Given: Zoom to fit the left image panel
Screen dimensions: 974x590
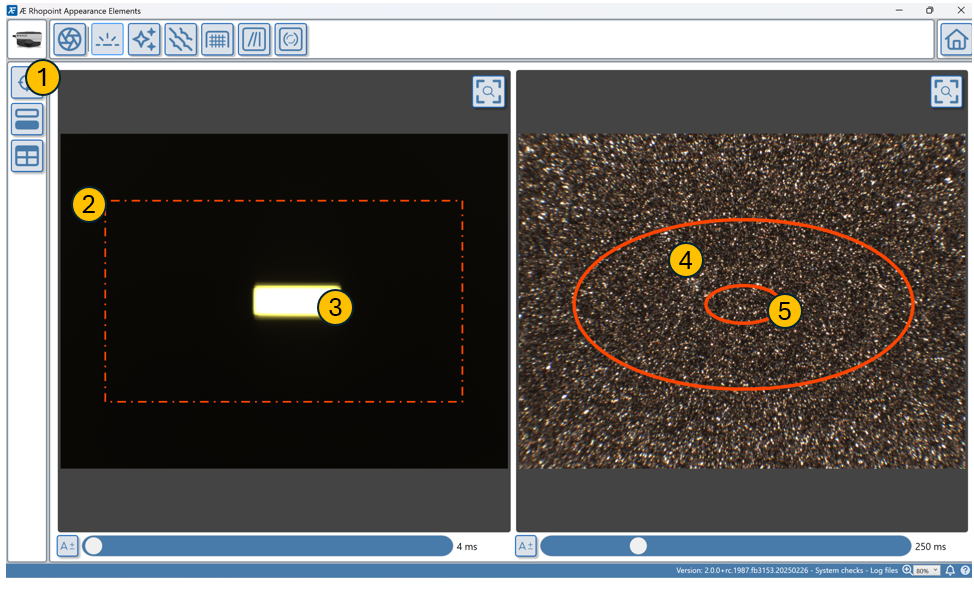Looking at the screenshot, I should 488,92.
